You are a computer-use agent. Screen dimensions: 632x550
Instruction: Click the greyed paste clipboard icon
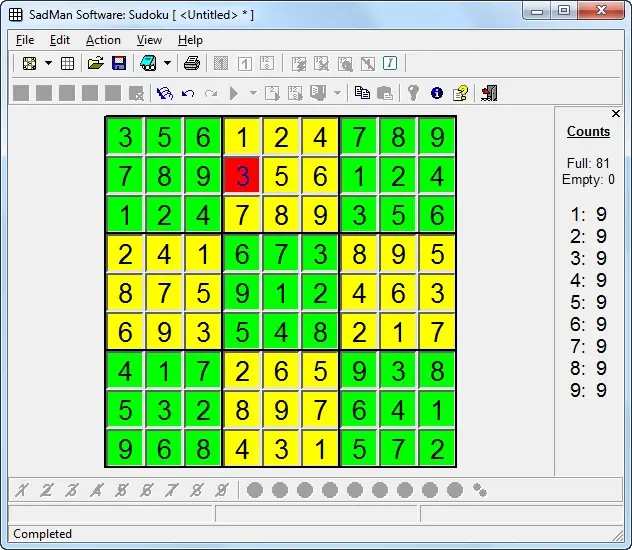[385, 93]
